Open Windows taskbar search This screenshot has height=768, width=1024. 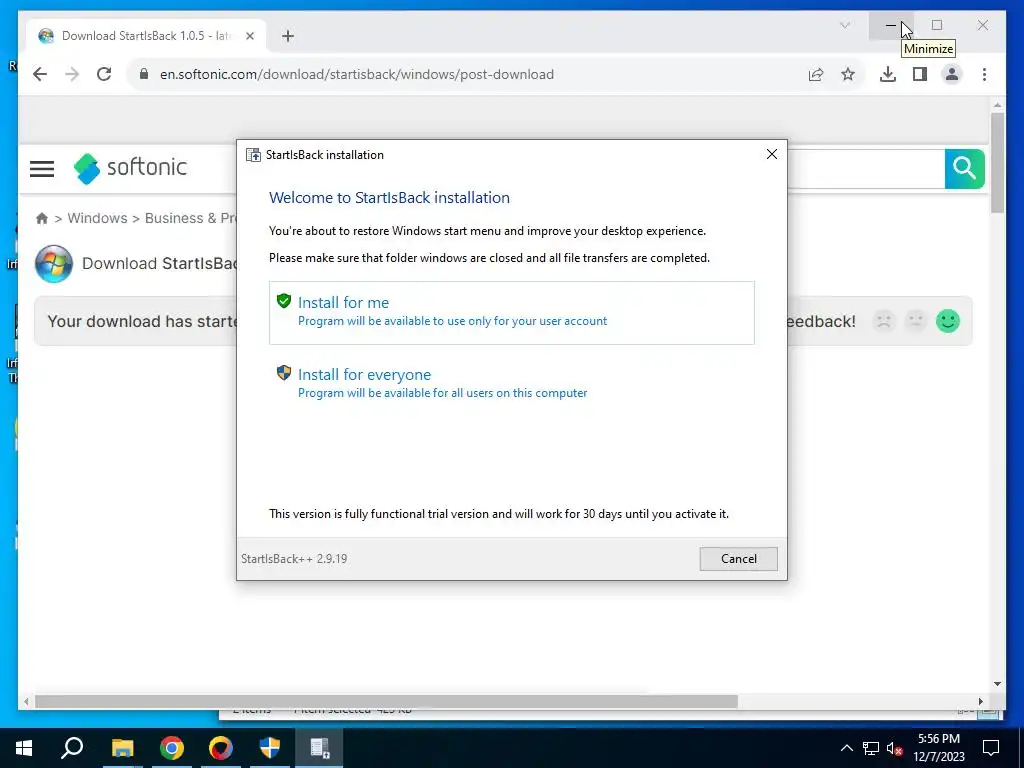pyautogui.click(x=72, y=748)
